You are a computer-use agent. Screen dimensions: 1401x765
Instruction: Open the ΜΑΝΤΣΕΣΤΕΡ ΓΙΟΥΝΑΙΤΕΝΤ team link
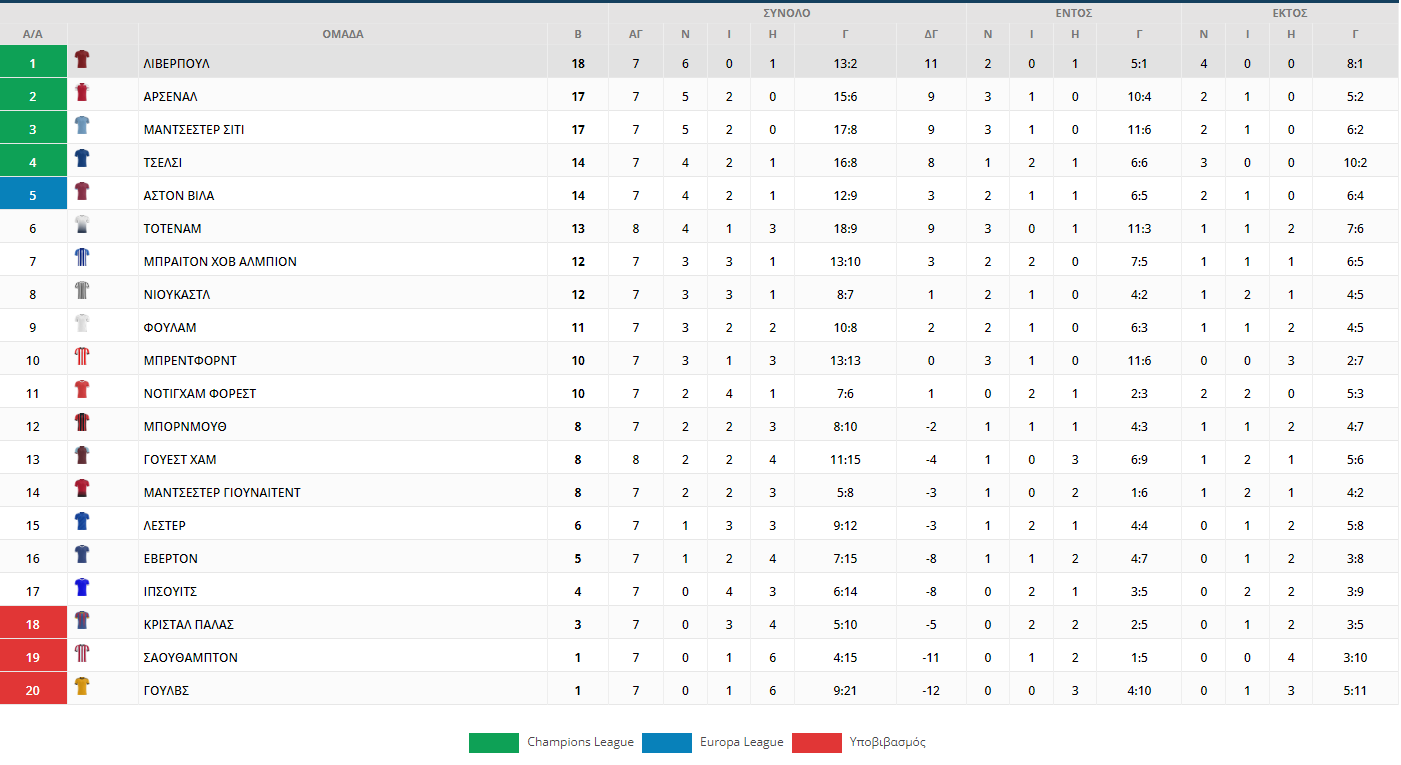tap(222, 493)
